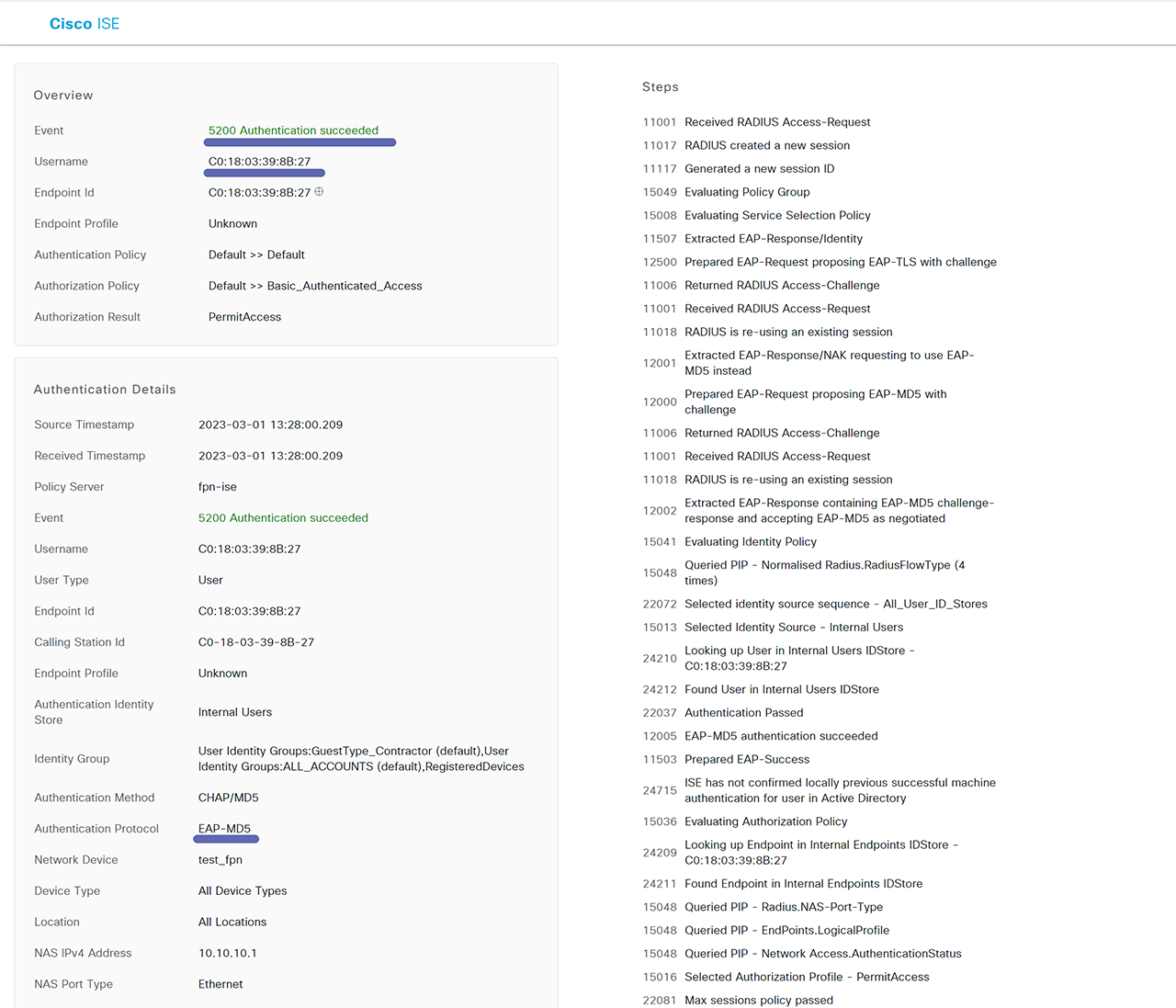Select NAS IPv4 Address value 10.10.10.1
Viewport: 1176px width, 1008px height.
tap(228, 953)
